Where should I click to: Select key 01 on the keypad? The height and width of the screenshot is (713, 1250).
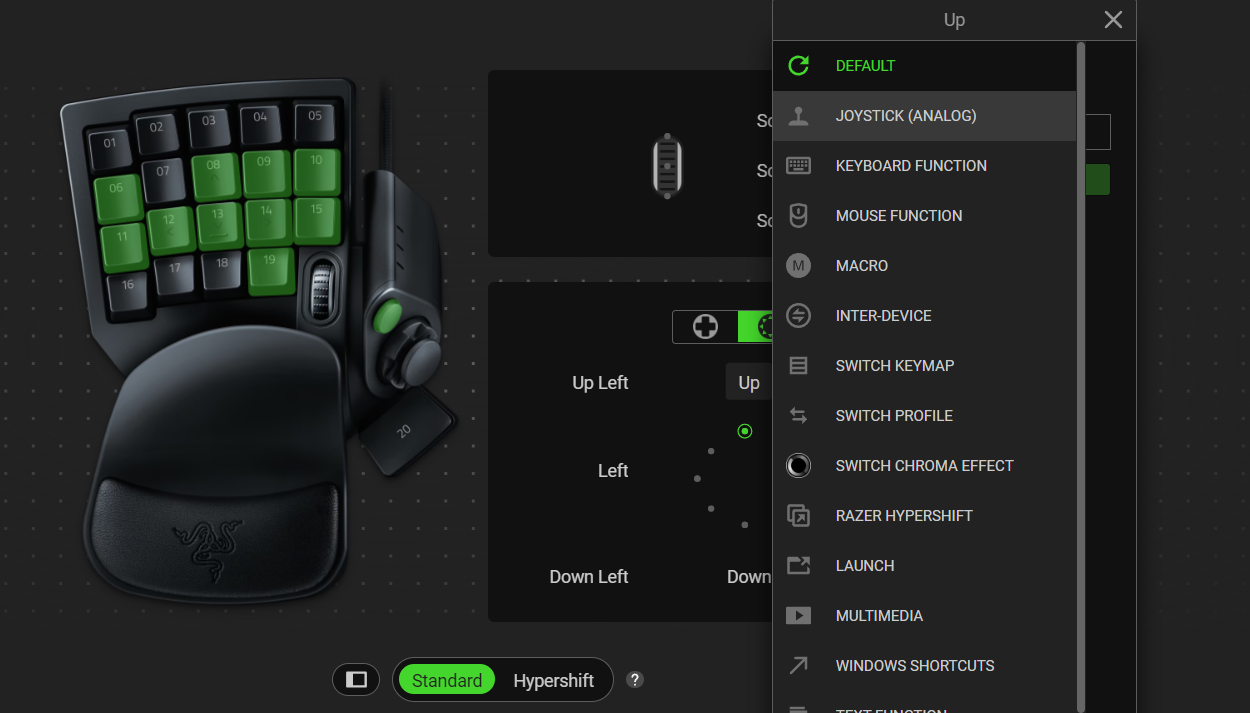point(111,150)
